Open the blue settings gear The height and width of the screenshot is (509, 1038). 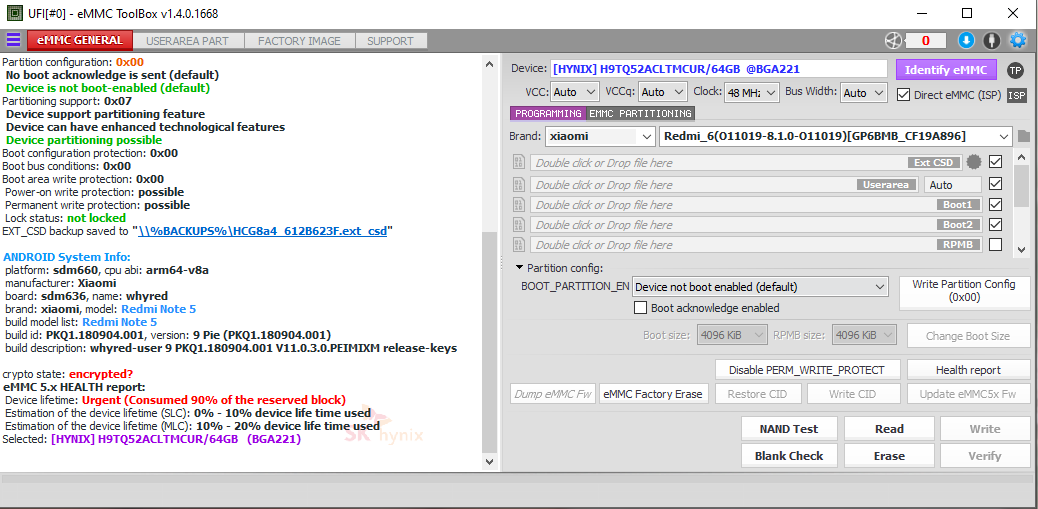tap(1017, 41)
